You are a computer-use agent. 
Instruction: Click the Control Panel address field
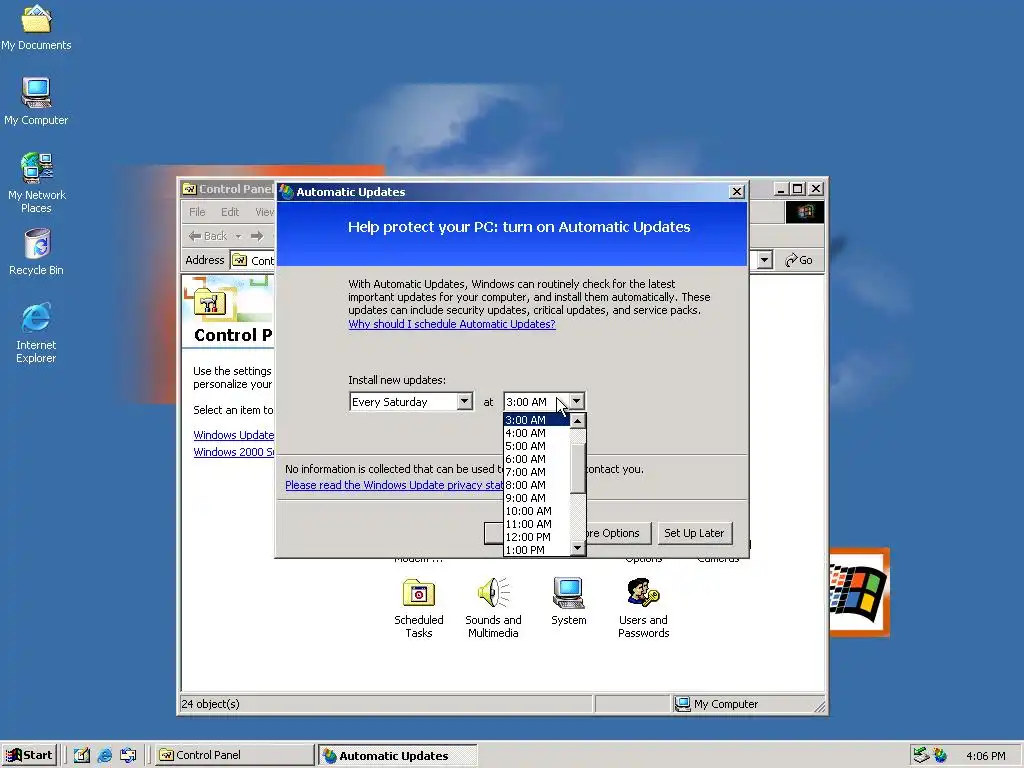[253, 260]
